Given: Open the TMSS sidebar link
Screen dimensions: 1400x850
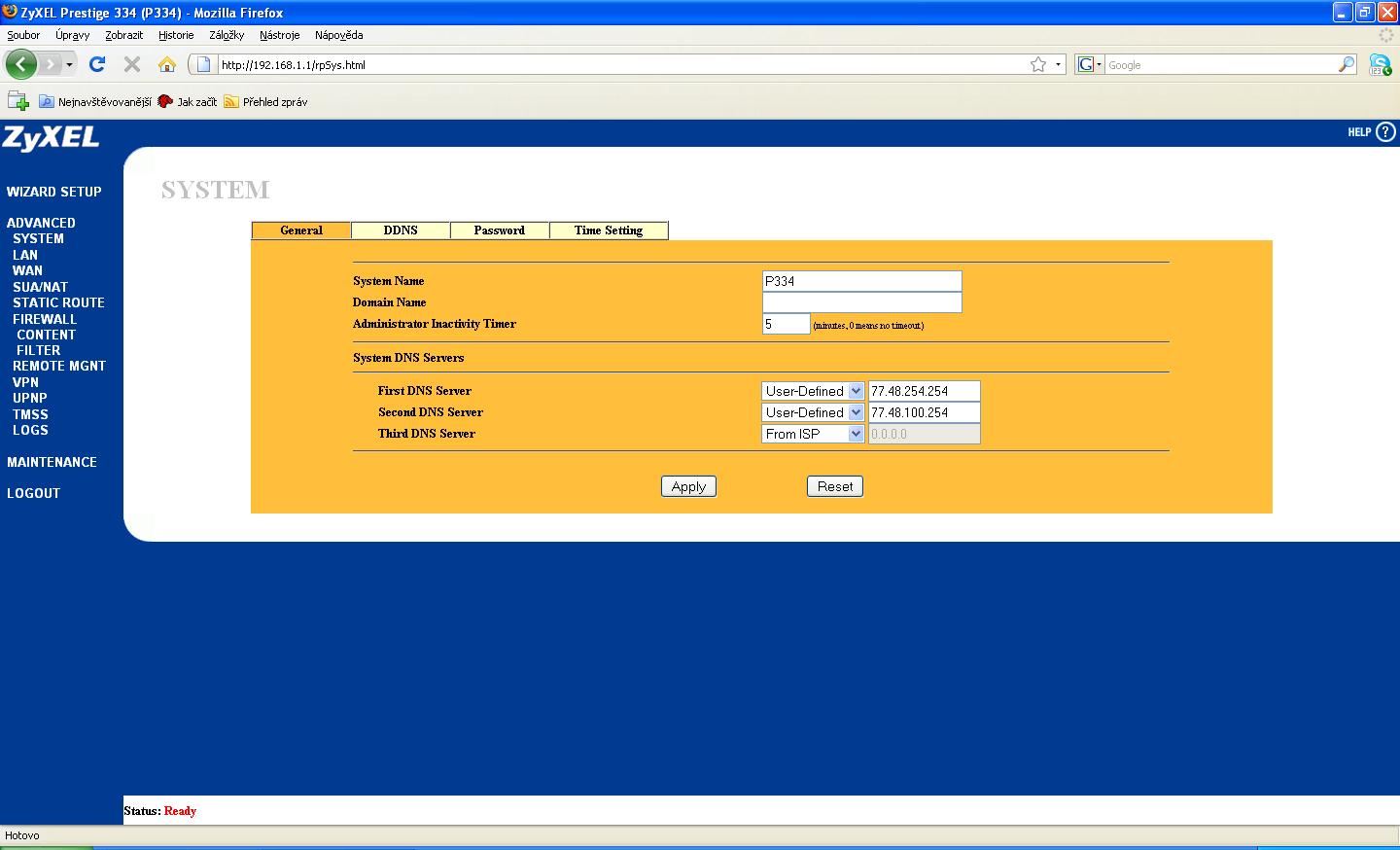Looking at the screenshot, I should click(x=30, y=414).
